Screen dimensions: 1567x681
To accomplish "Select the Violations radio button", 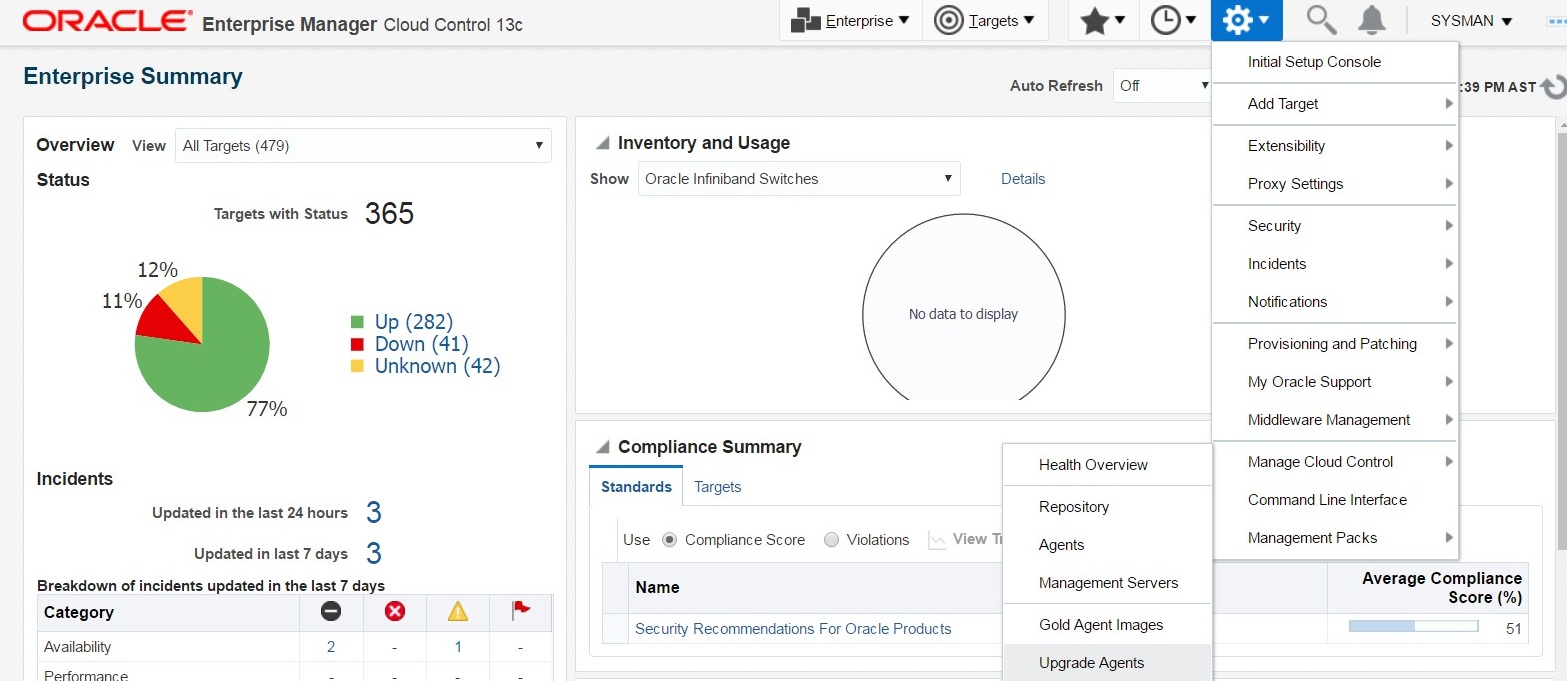I will click(831, 540).
